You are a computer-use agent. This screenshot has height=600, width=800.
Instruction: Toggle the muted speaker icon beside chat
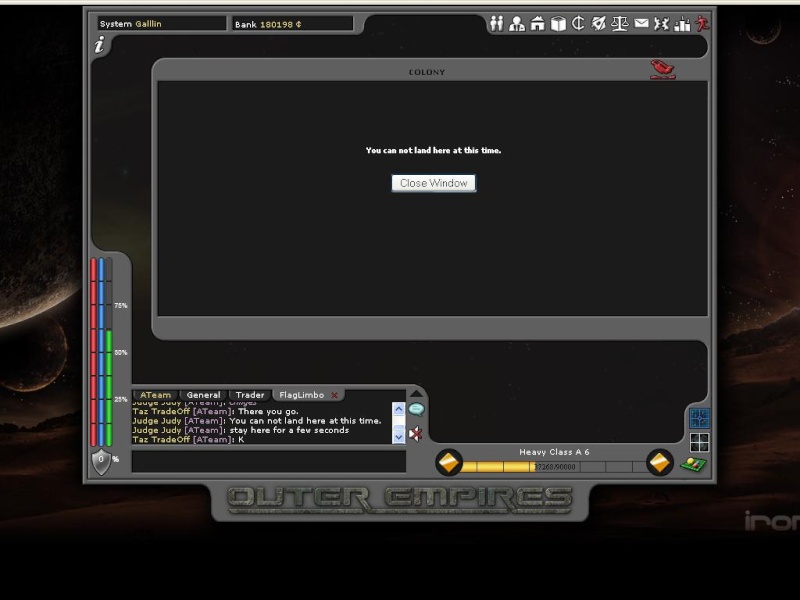pyautogui.click(x=416, y=434)
